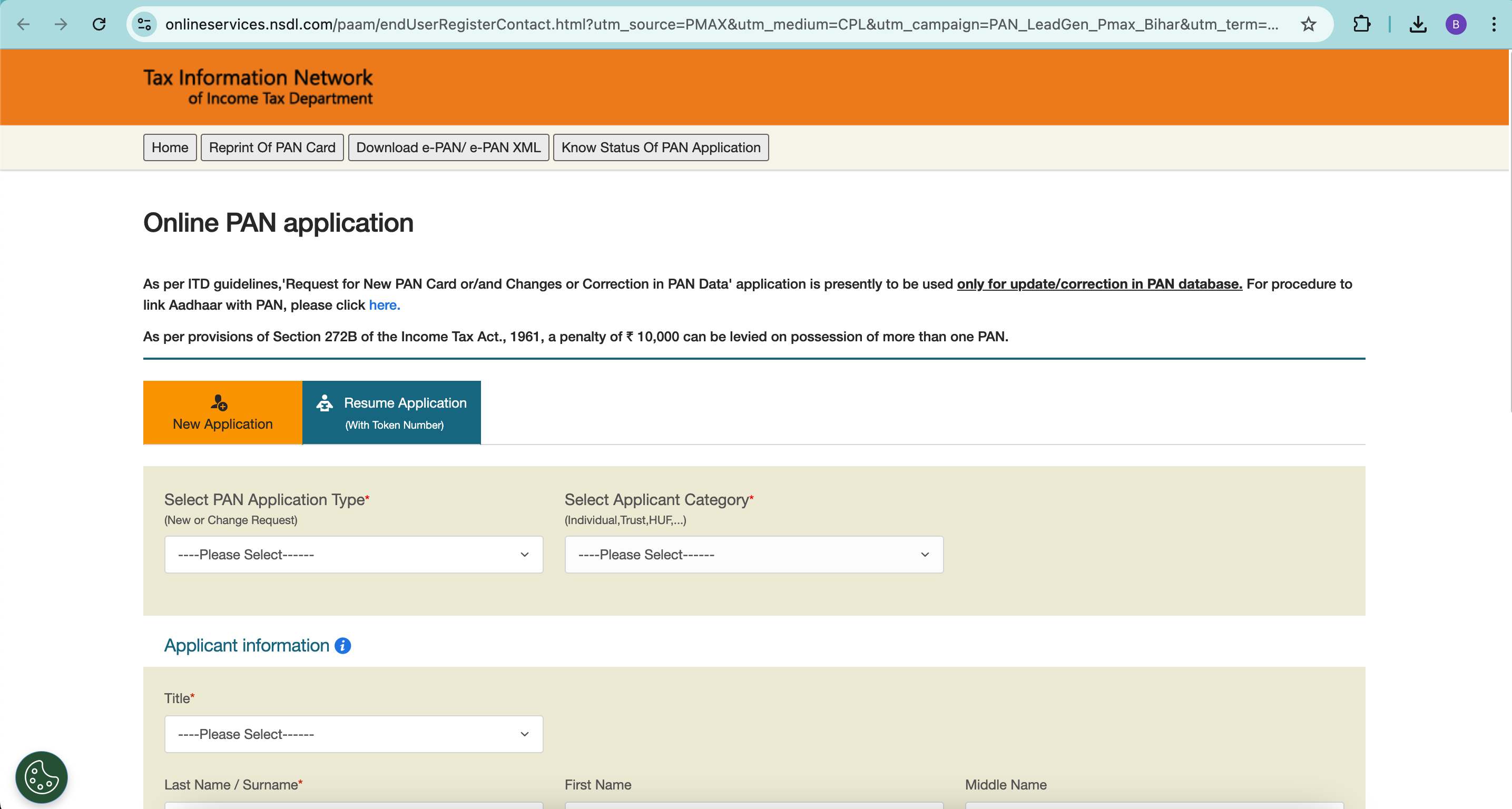
Task: Open Know Status Of PAN Application
Action: [x=661, y=147]
